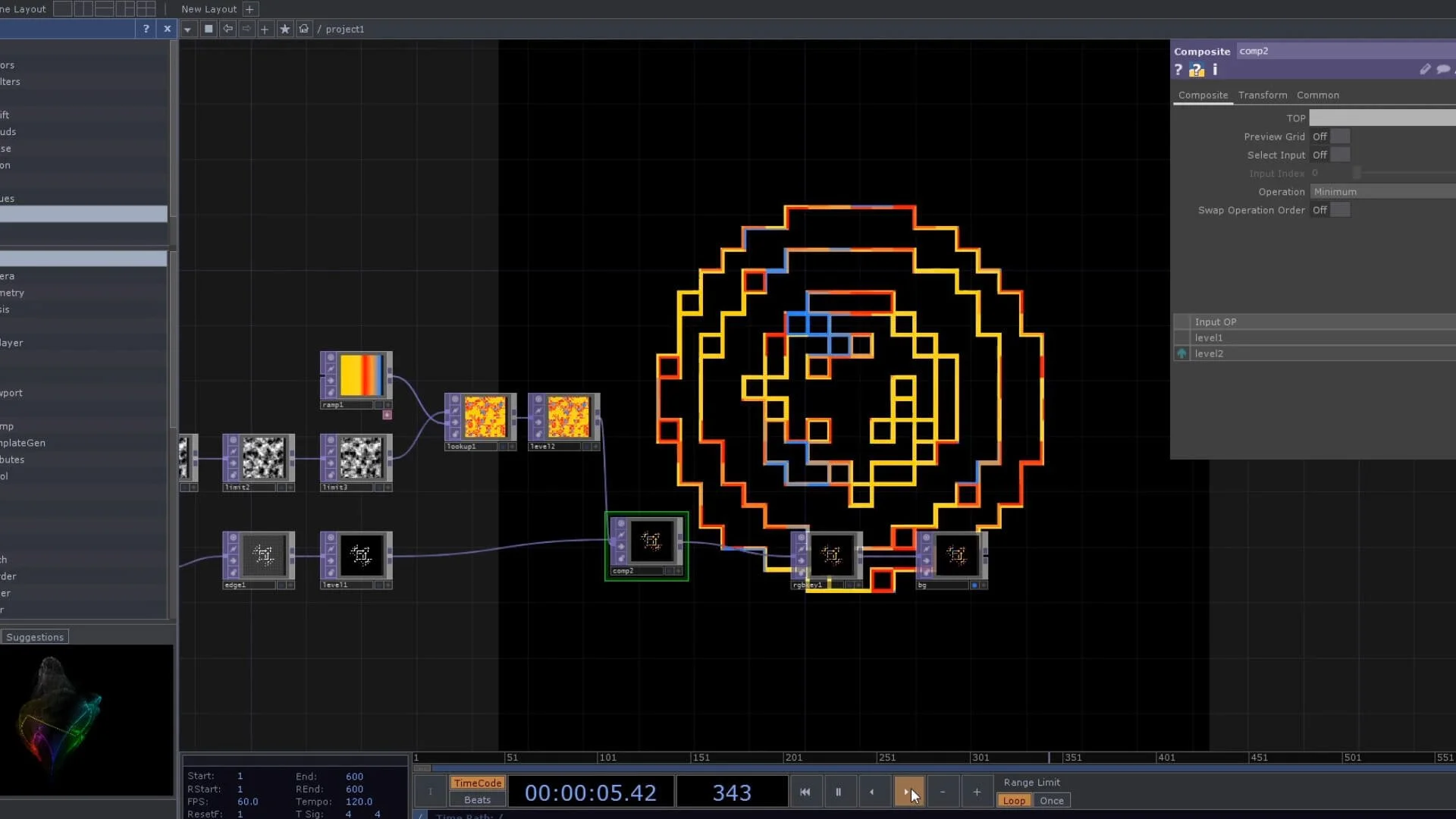The height and width of the screenshot is (819, 1456).
Task: Click the Once range limit button
Action: click(x=1051, y=801)
